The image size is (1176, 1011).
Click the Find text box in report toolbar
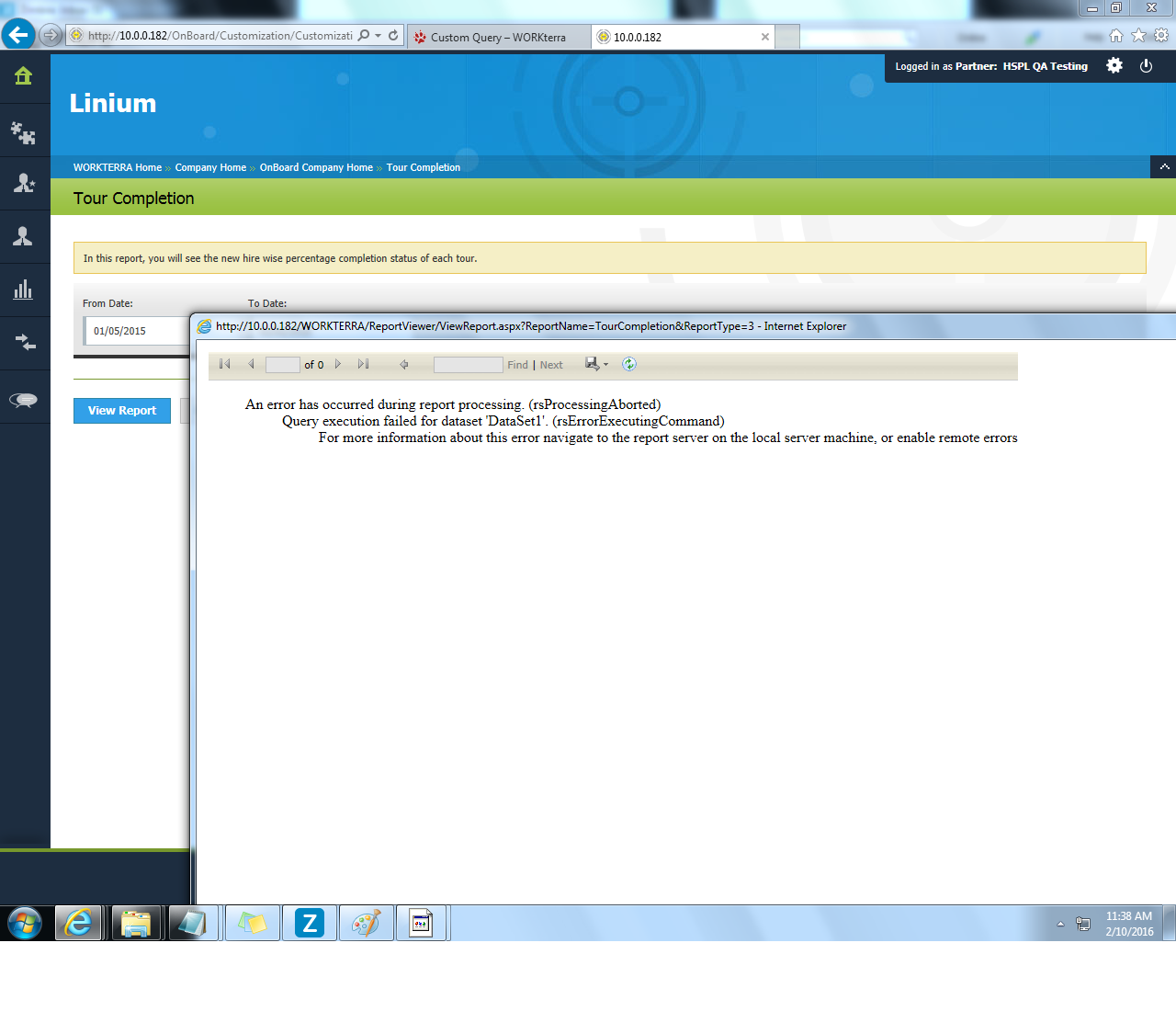(468, 365)
